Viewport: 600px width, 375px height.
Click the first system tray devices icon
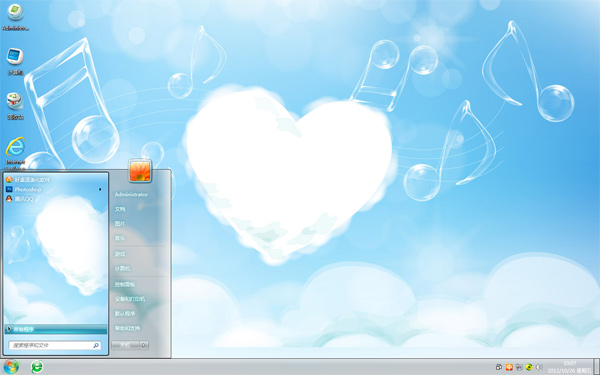pyautogui.click(x=499, y=367)
